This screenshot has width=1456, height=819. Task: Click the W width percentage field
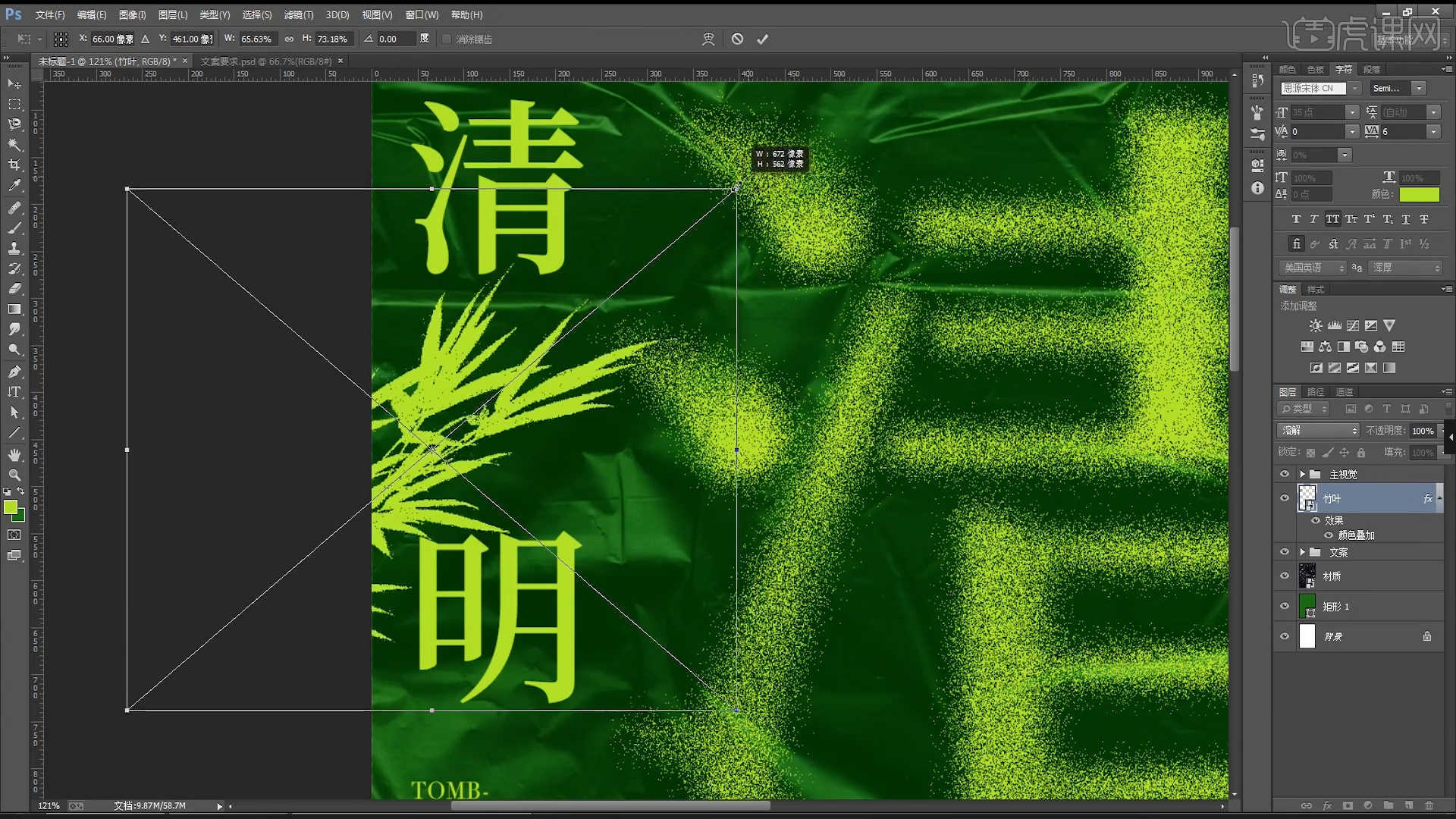[x=256, y=39]
